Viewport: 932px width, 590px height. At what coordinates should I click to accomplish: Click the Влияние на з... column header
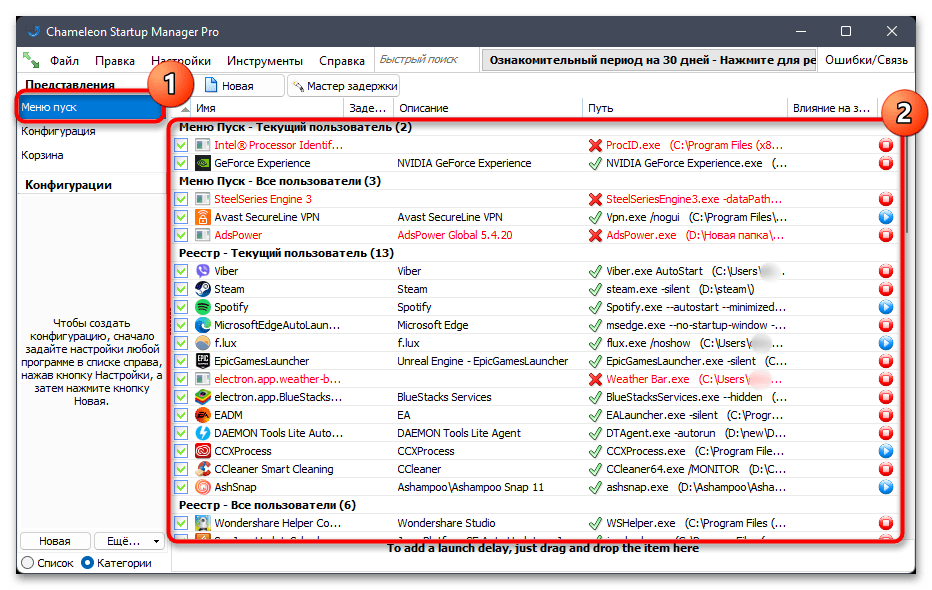(x=834, y=108)
